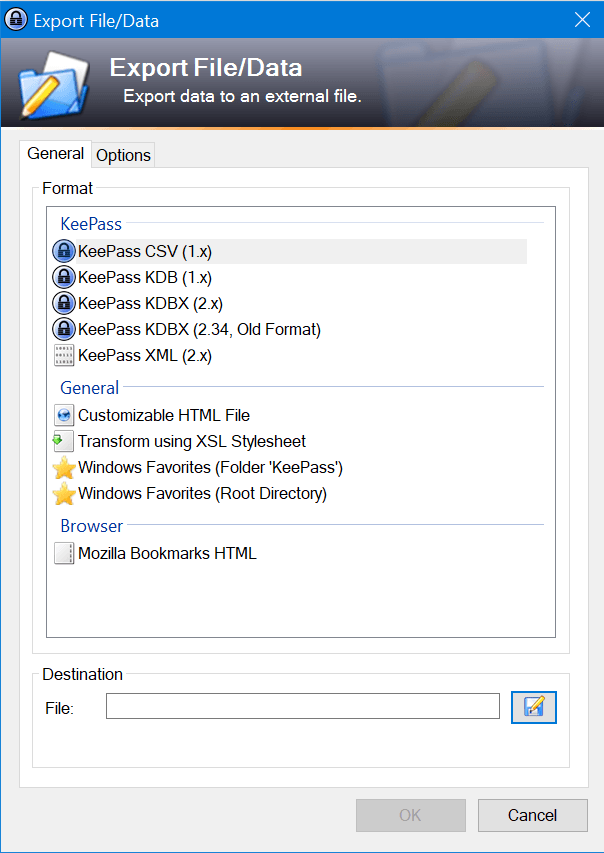
Task: Choose the star icon for Root Directory favorites
Action: pos(64,493)
